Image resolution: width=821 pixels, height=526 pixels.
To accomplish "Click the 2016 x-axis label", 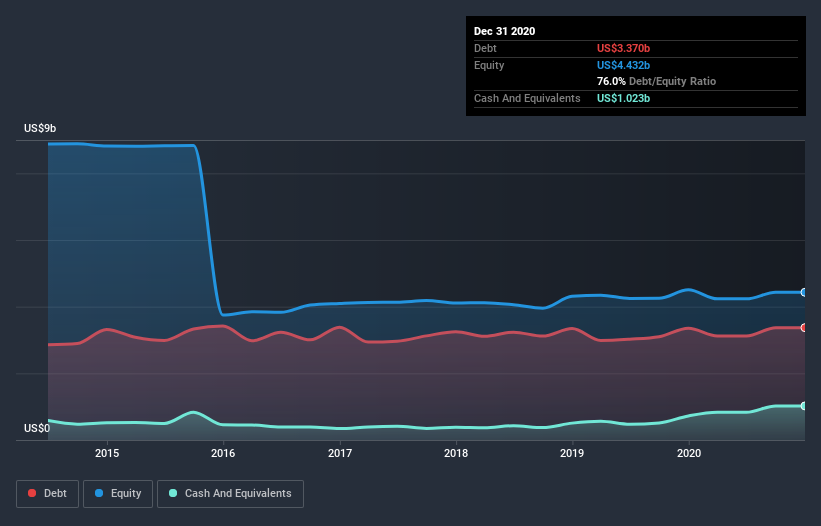I will (223, 453).
